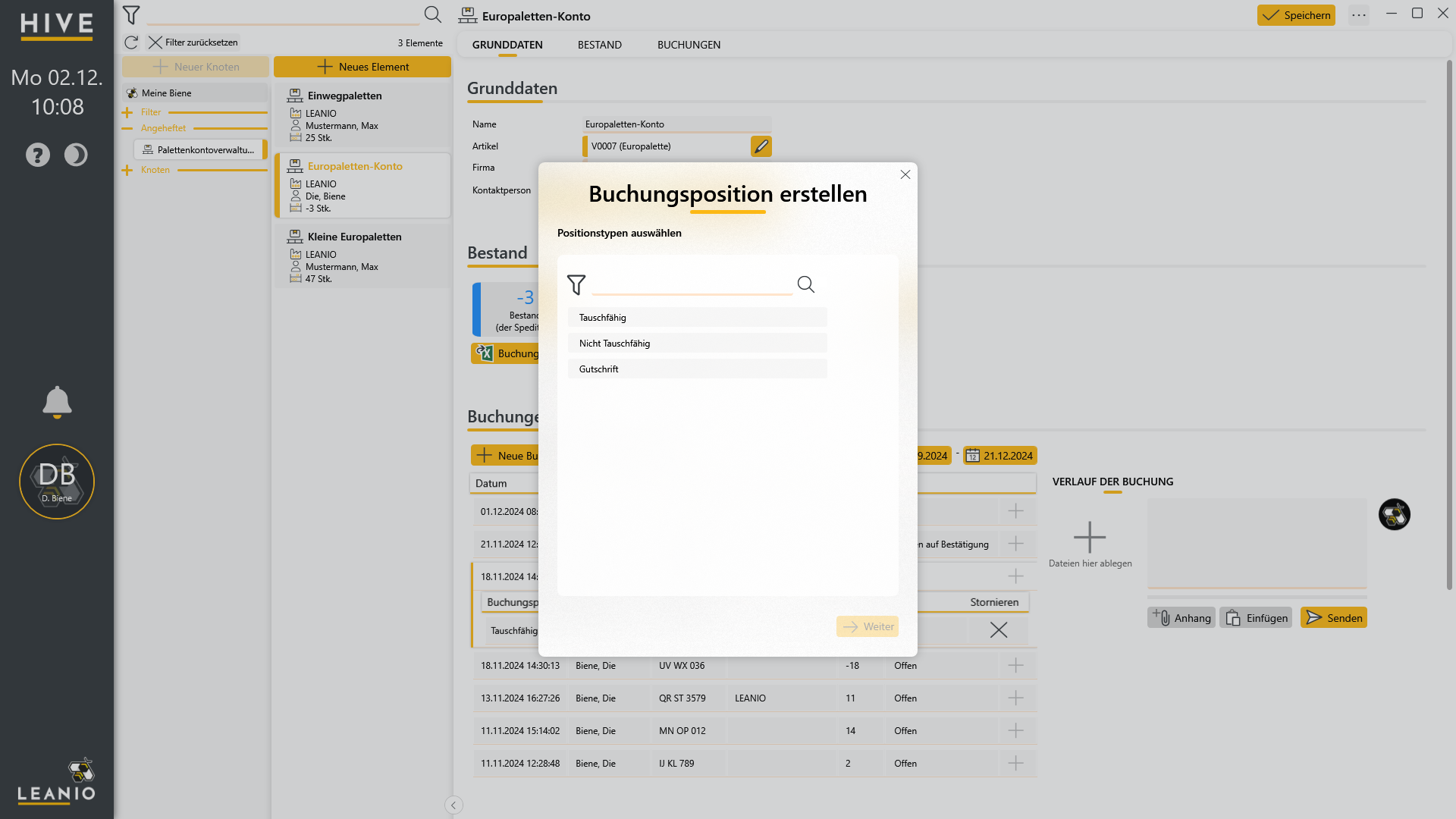Select Meine Biene node
The width and height of the screenshot is (1456, 819).
[195, 93]
